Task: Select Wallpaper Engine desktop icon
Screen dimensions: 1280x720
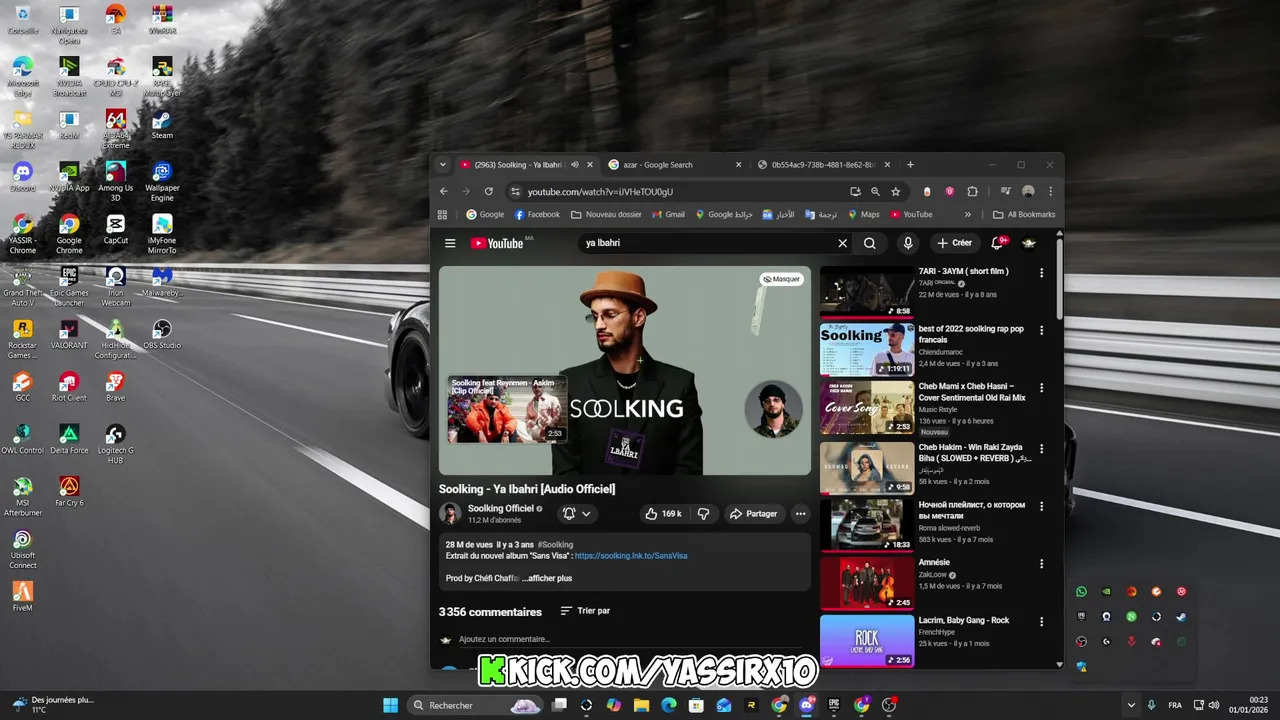Action: (162, 182)
